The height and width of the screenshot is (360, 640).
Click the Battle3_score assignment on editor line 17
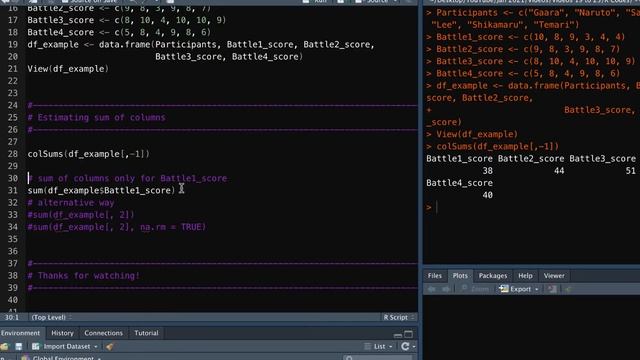point(127,20)
